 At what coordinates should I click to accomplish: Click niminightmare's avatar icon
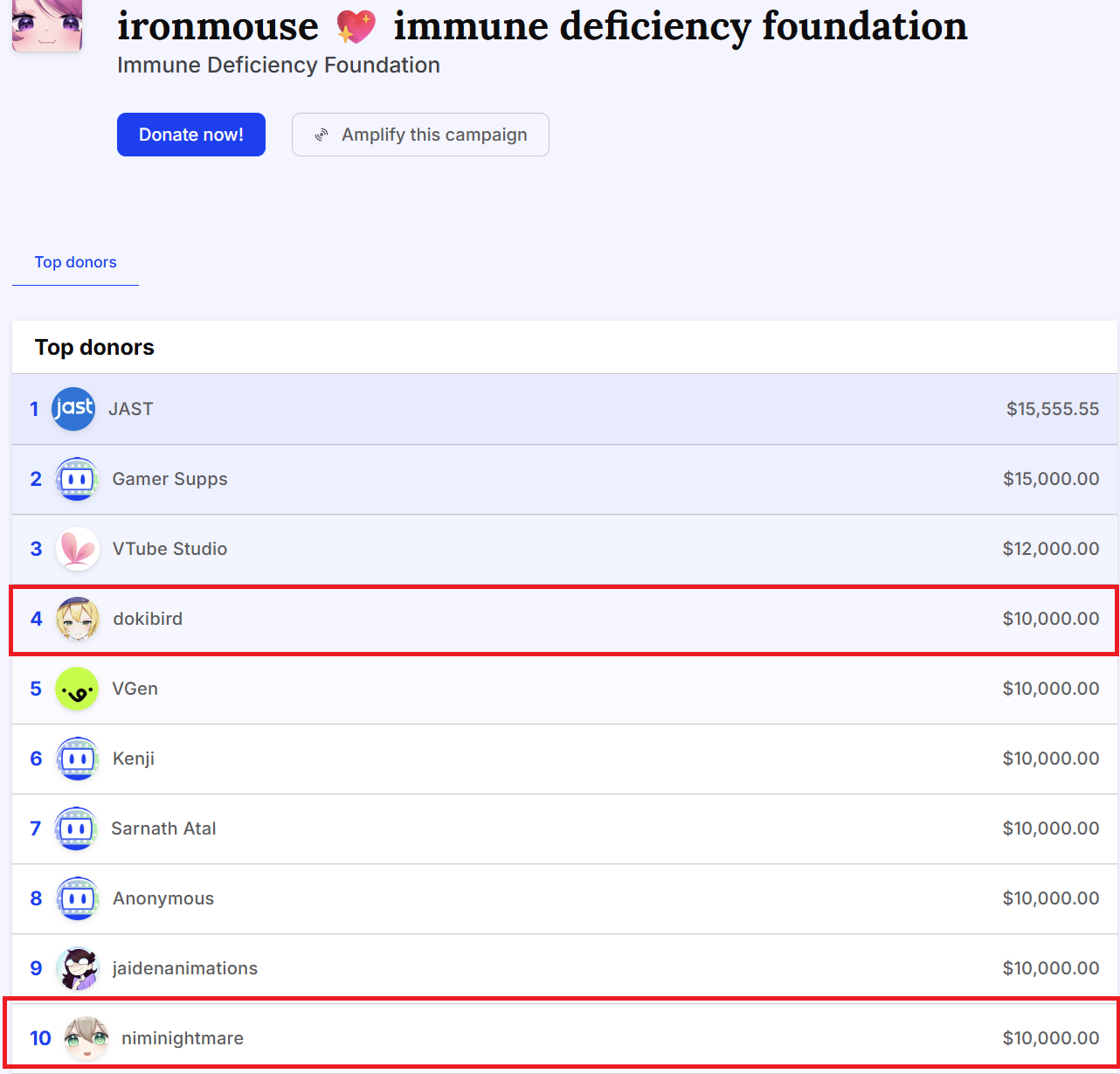(x=86, y=1038)
